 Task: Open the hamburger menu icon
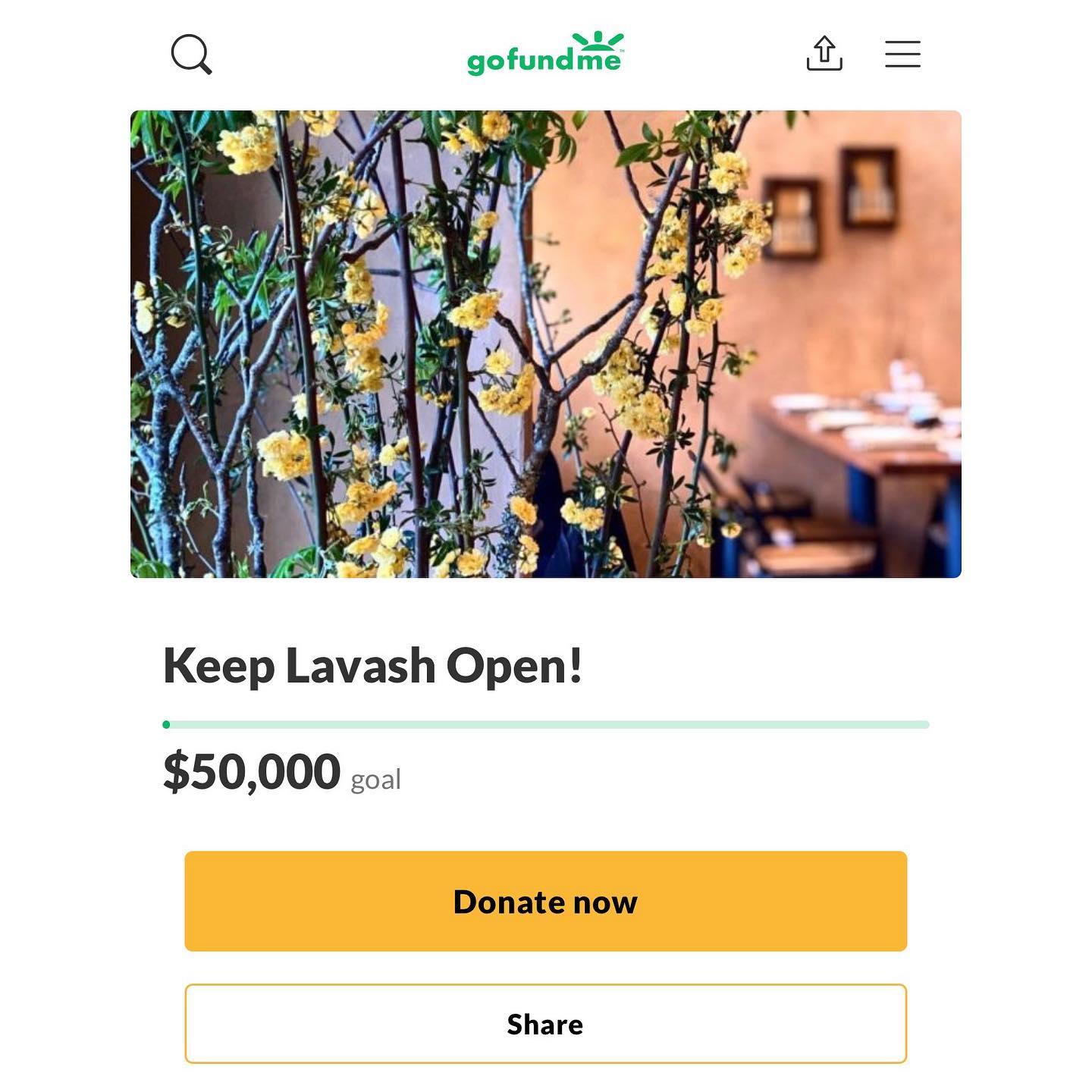point(902,54)
